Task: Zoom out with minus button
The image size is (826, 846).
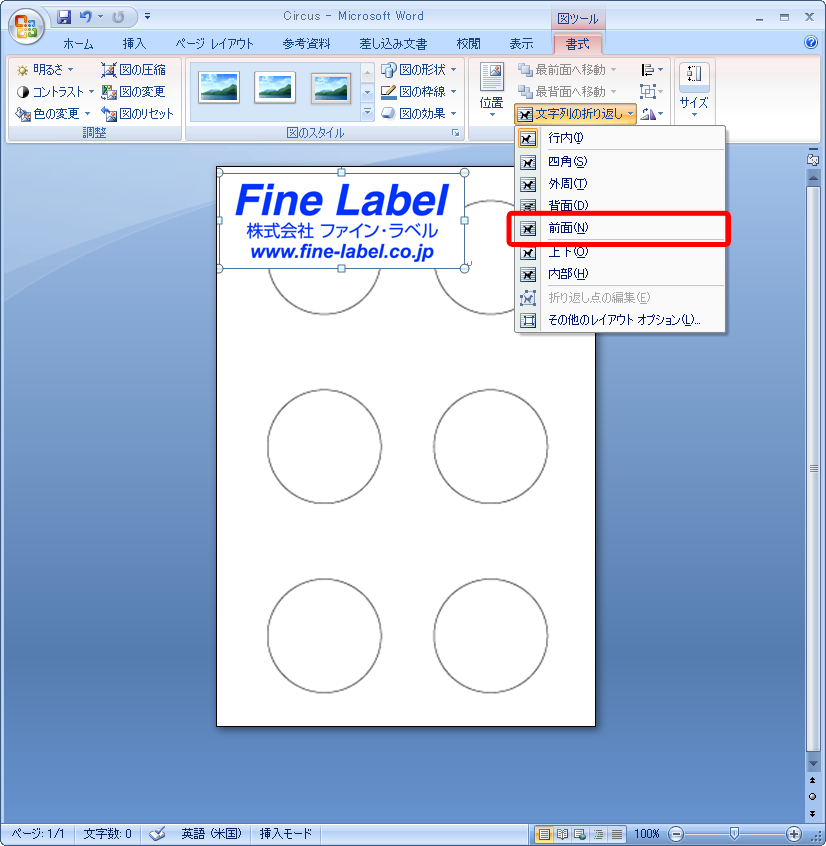Action: coord(676,834)
